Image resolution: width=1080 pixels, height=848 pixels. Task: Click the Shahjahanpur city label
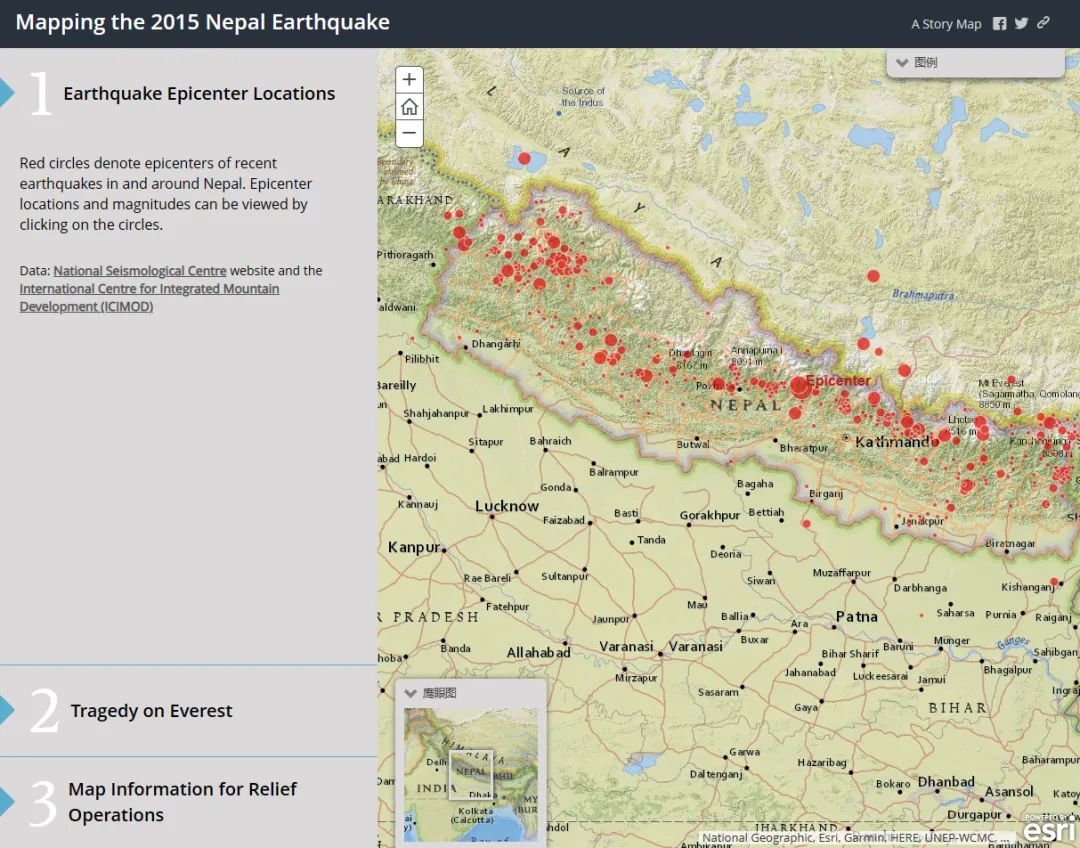(x=436, y=414)
